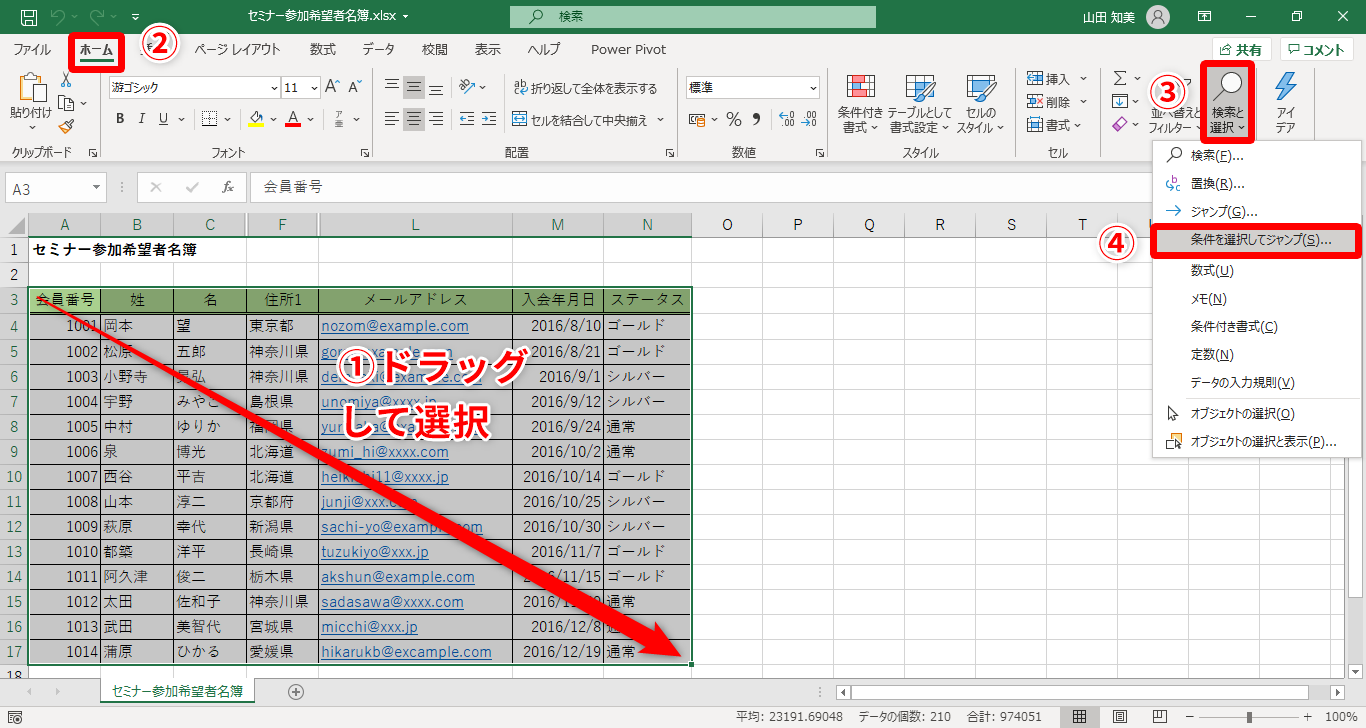
Task: Choose Go To (ジャンプ) from the menu
Action: coord(1257,212)
